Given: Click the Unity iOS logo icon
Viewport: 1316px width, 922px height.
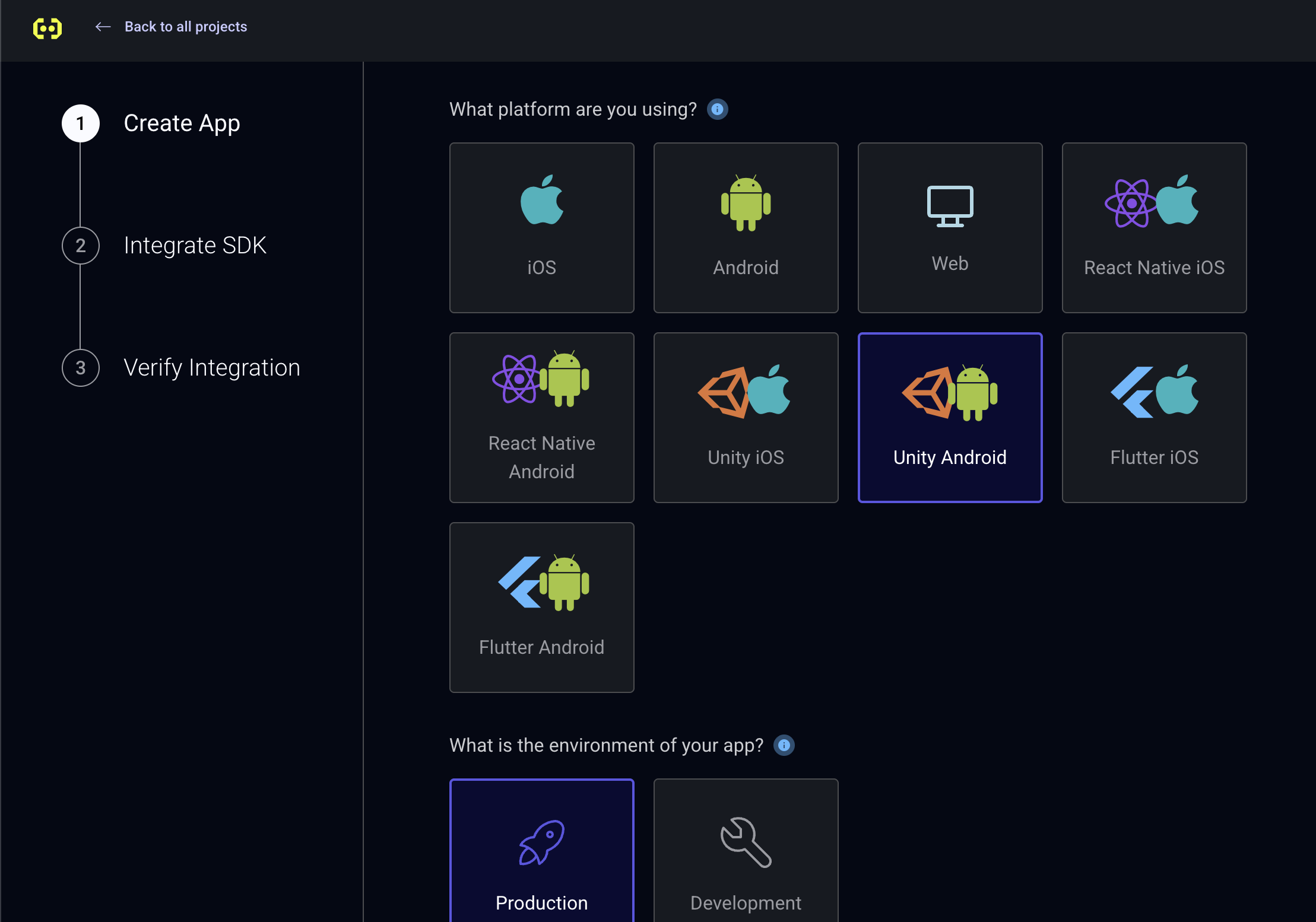Looking at the screenshot, I should [x=744, y=391].
